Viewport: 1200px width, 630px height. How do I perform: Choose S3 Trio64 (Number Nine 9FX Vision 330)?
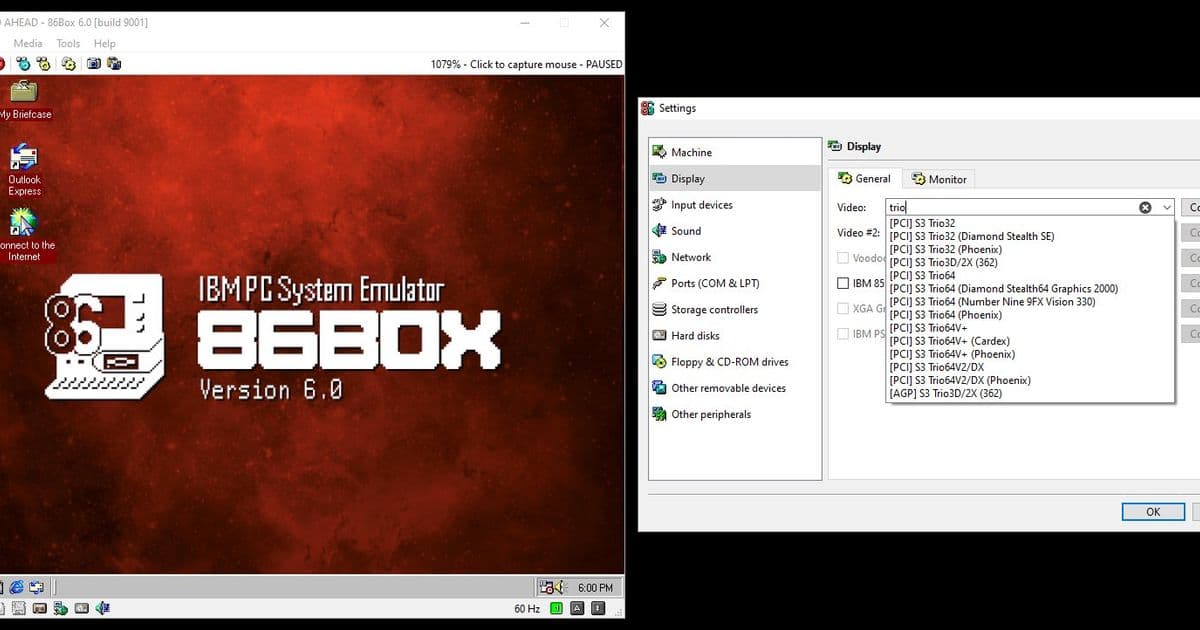pos(1030,301)
